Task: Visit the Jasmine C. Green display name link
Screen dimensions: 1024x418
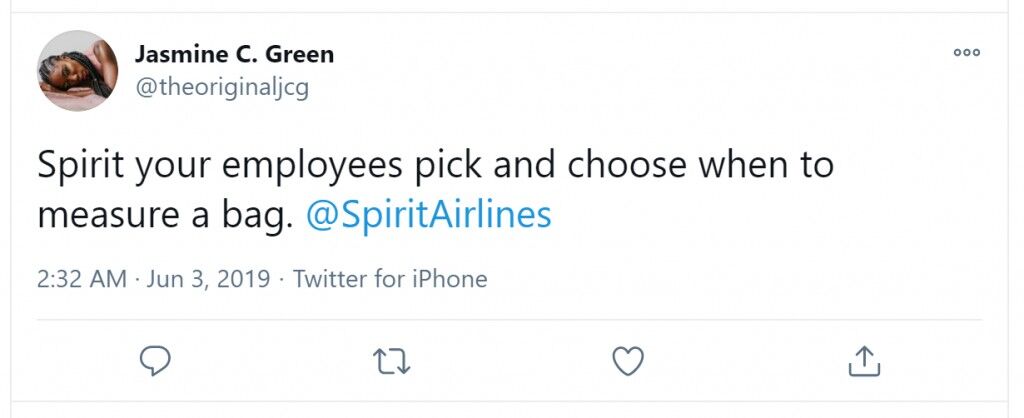Action: [234, 54]
